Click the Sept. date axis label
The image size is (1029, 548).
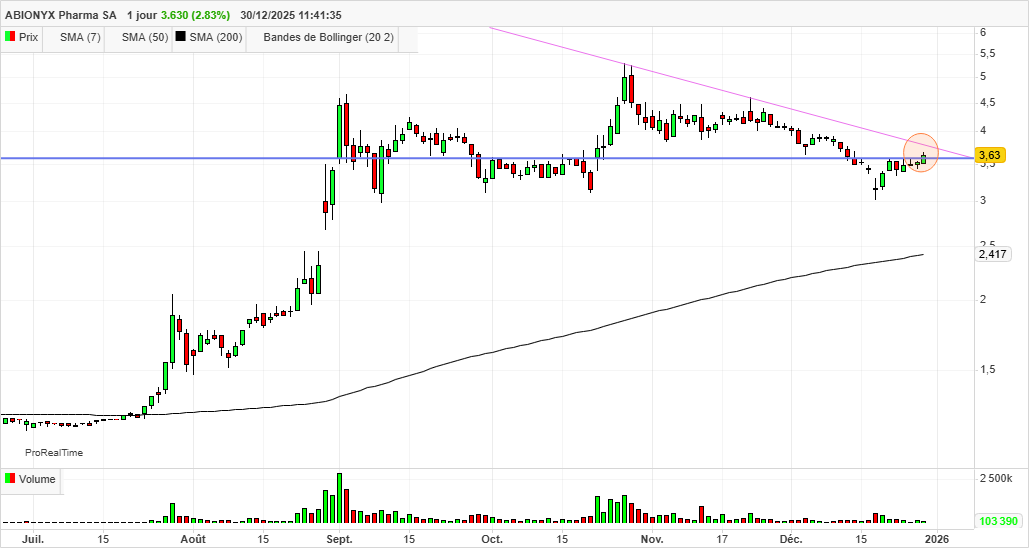339,539
